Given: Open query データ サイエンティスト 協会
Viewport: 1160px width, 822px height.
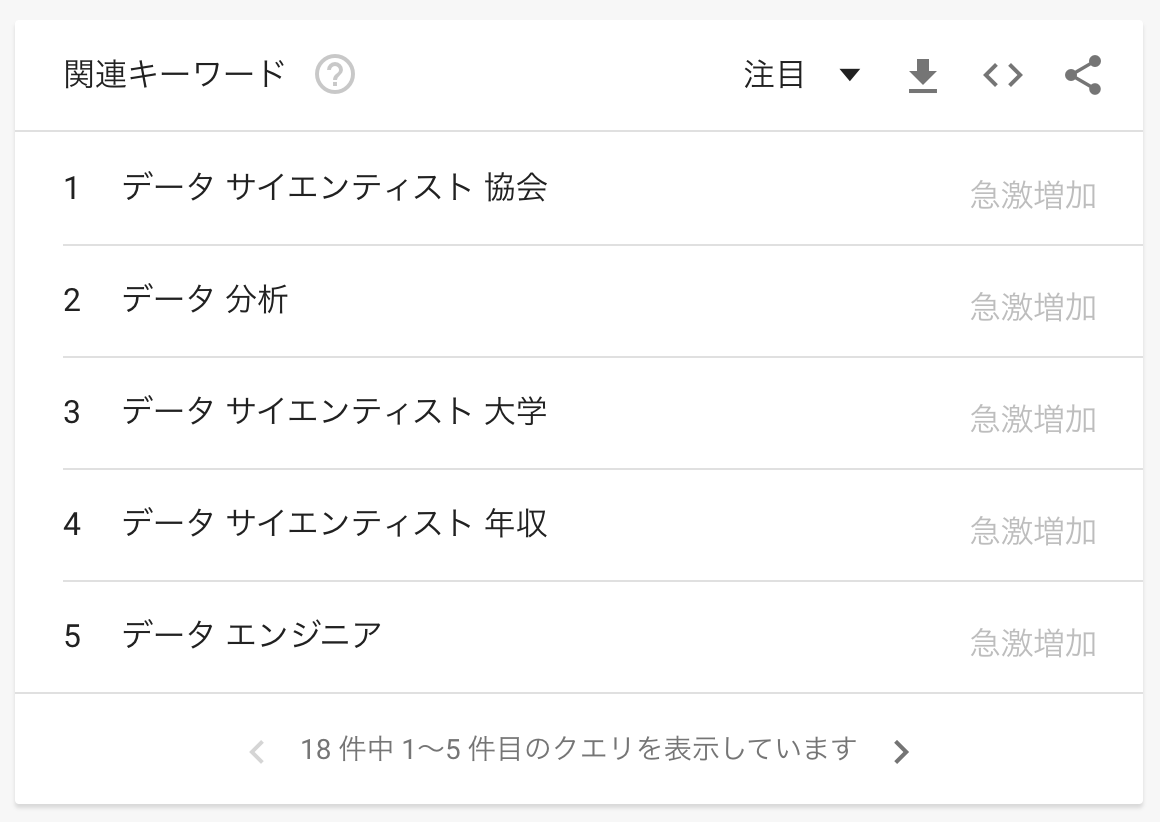Looking at the screenshot, I should tap(334, 187).
